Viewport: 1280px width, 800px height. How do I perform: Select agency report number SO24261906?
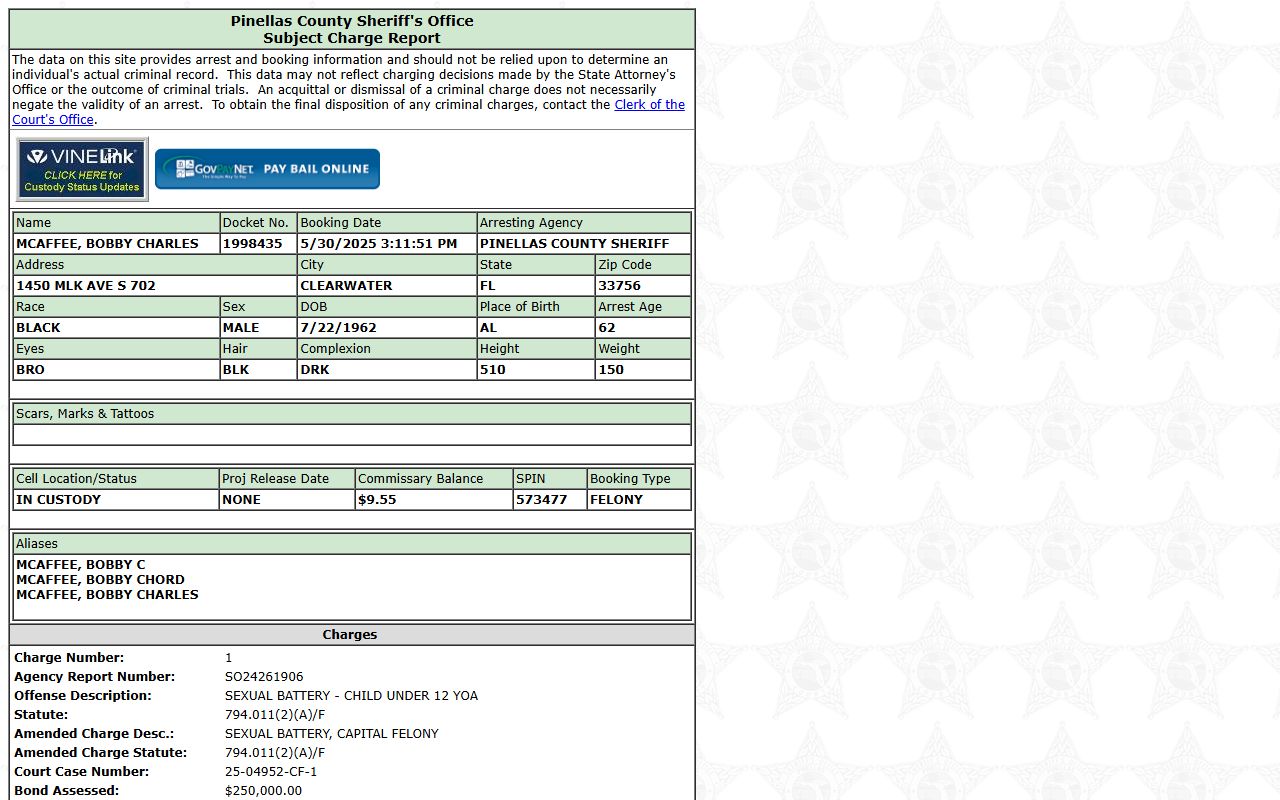(264, 677)
